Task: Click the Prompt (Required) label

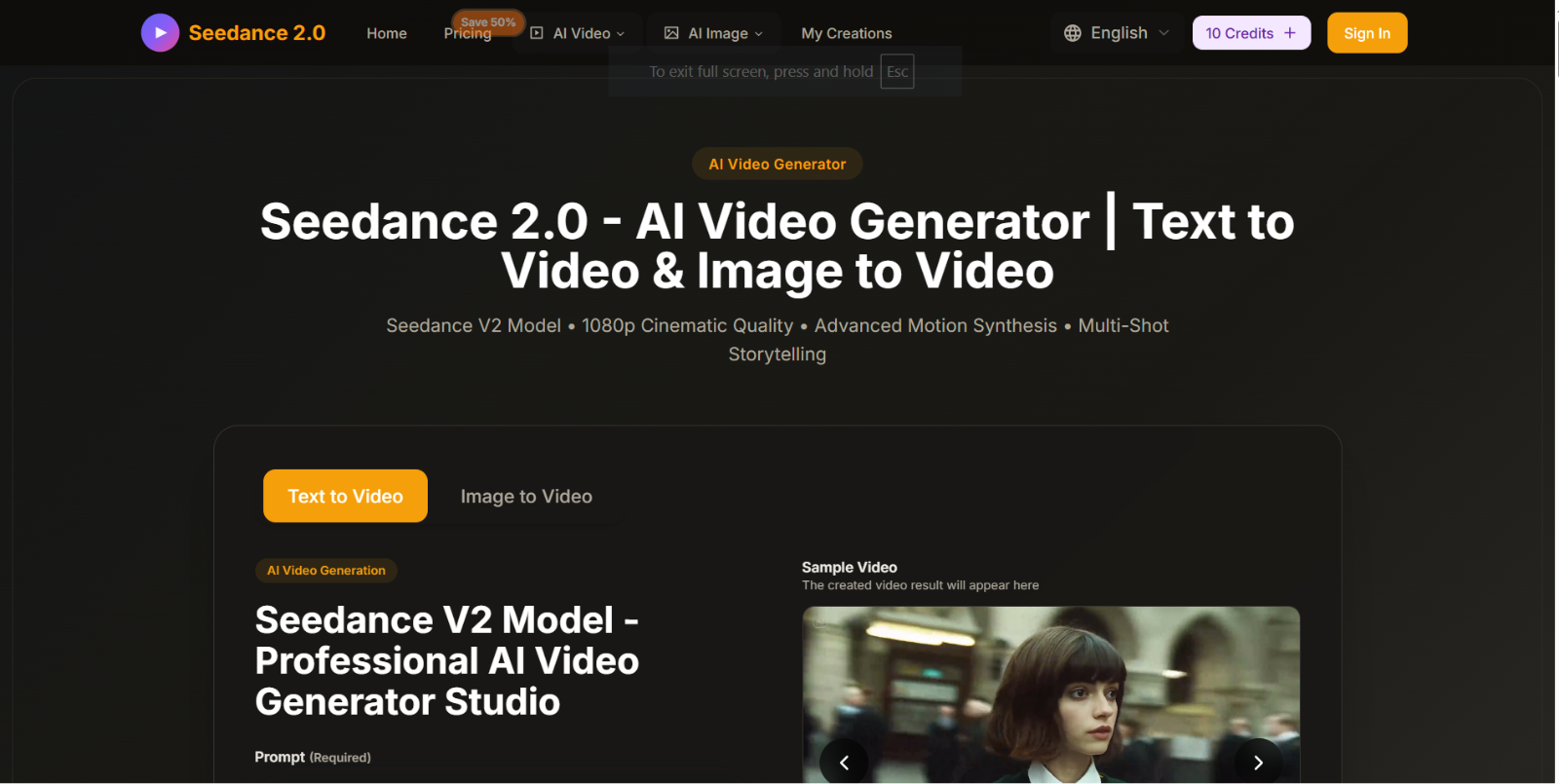Action: [313, 757]
